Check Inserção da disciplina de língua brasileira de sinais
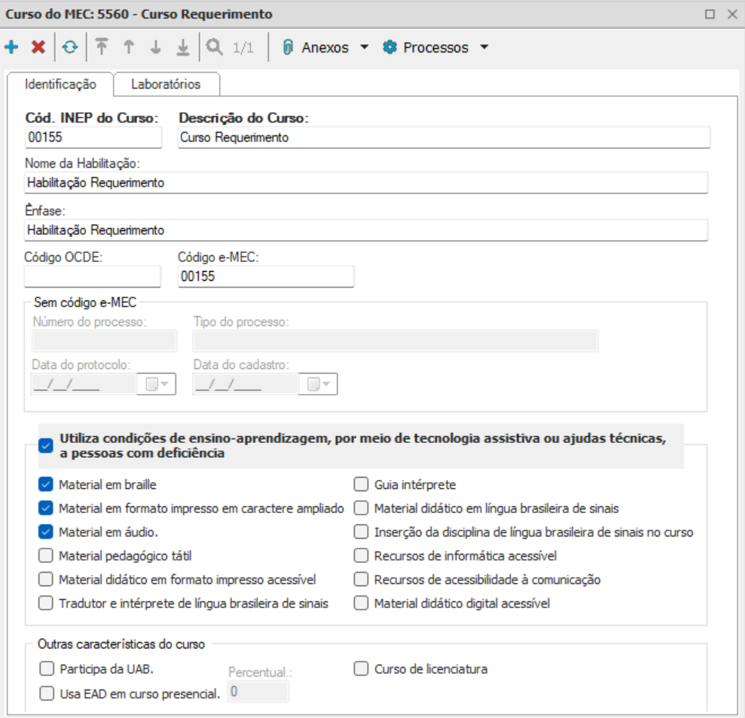The height and width of the screenshot is (718, 745). [x=361, y=532]
